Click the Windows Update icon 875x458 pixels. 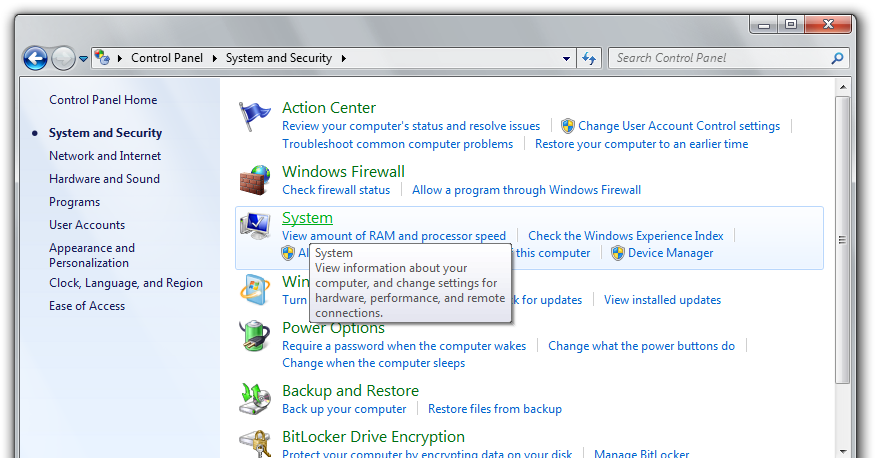[x=254, y=290]
